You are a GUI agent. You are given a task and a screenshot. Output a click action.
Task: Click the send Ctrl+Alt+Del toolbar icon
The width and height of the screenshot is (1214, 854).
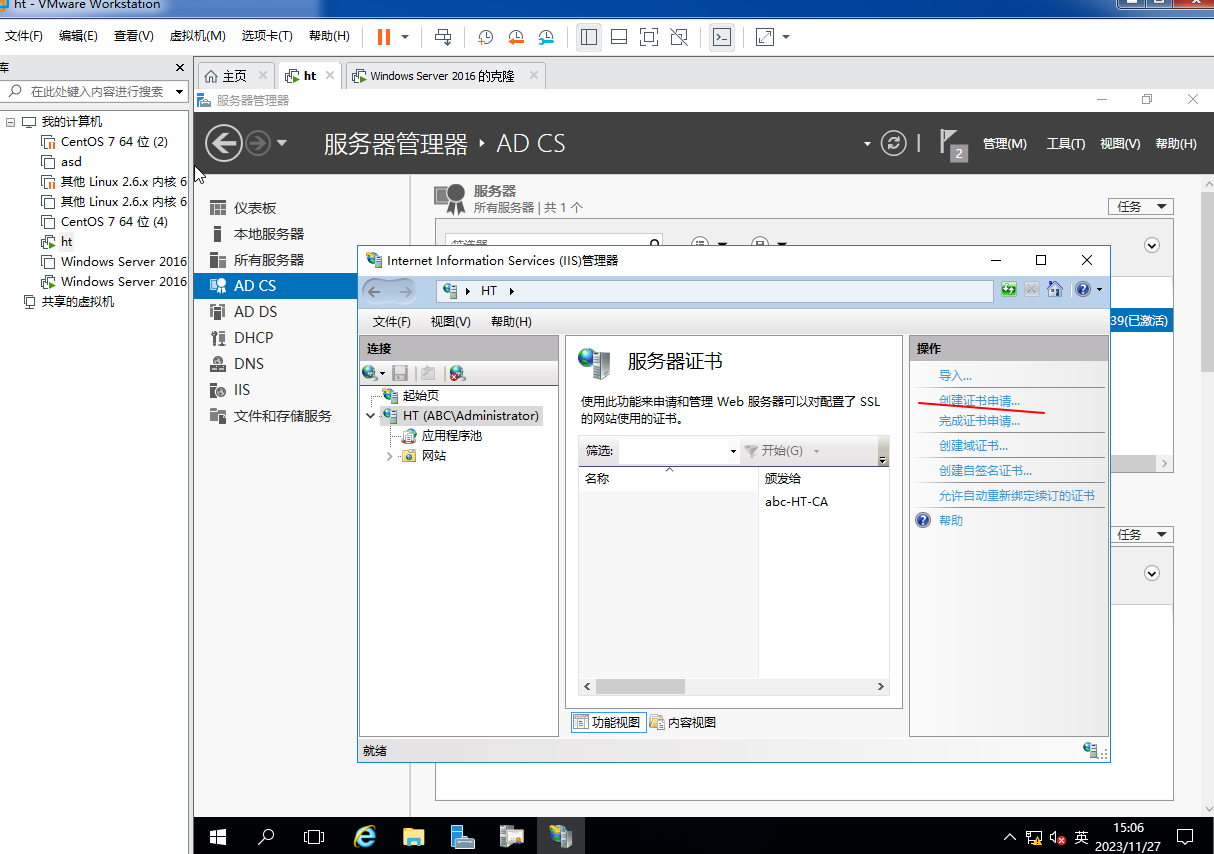click(444, 37)
